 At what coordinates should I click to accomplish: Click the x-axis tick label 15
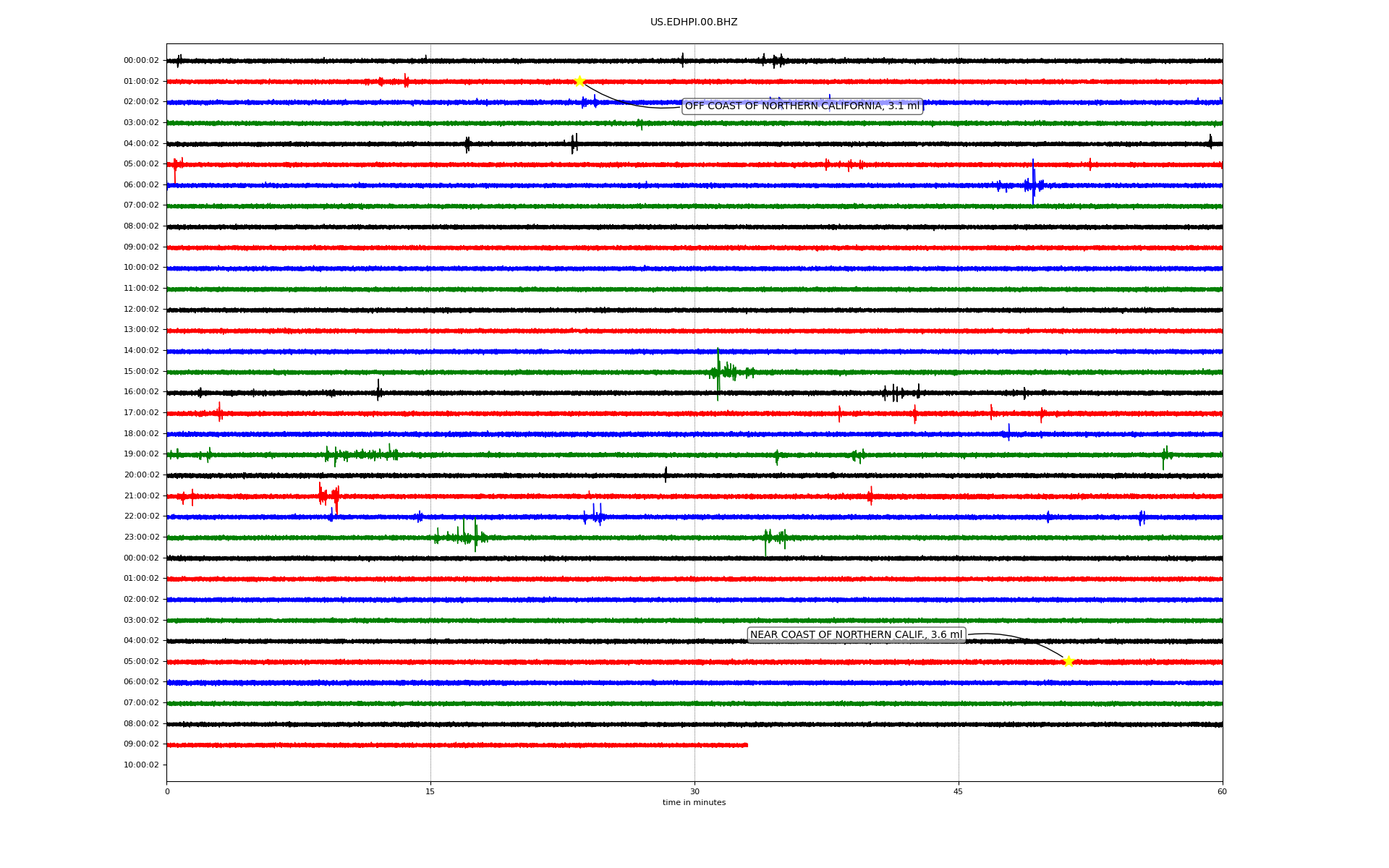pos(430,791)
